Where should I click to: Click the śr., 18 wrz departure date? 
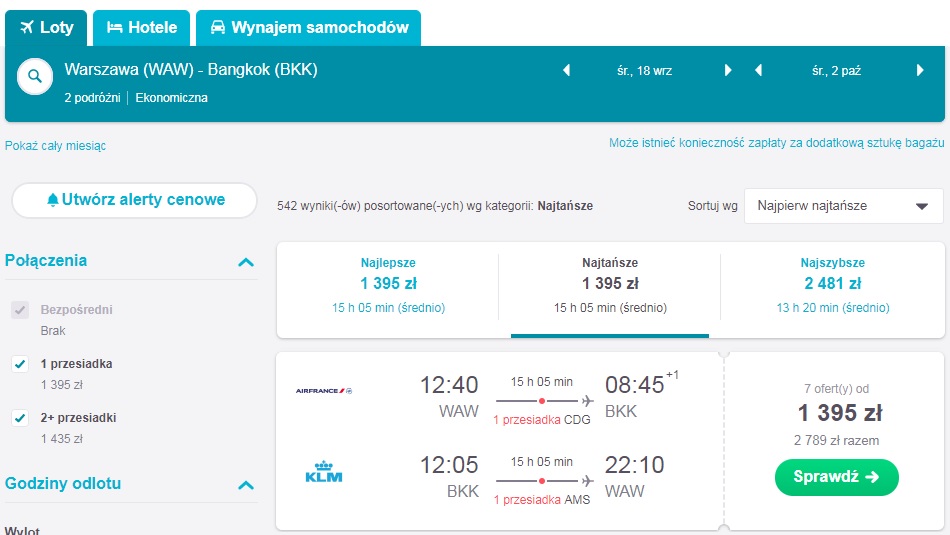(x=645, y=71)
